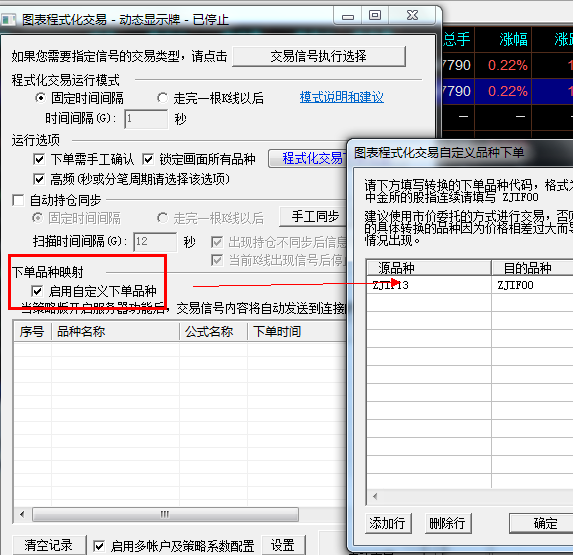This screenshot has height=555, width=573.
Task: Toggle the 下单需手工确认 checkbox
Action: (x=39, y=159)
